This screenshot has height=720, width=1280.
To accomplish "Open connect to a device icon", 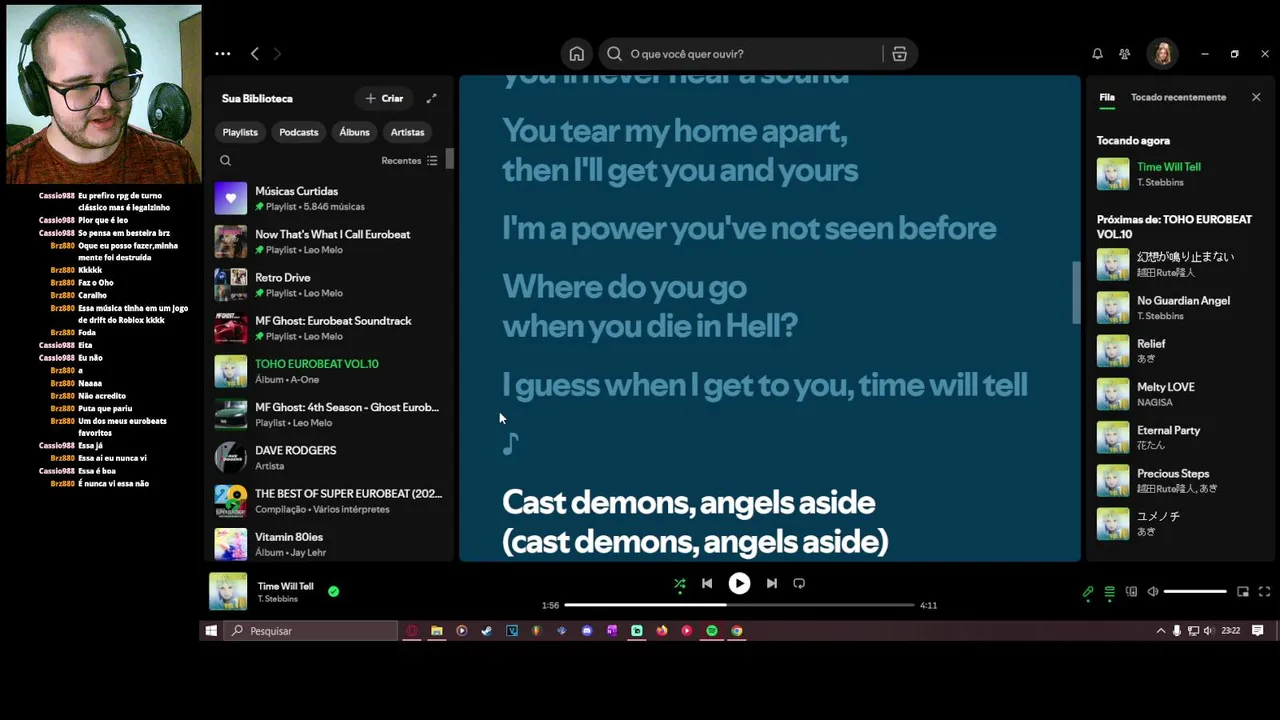I will coord(1131,592).
